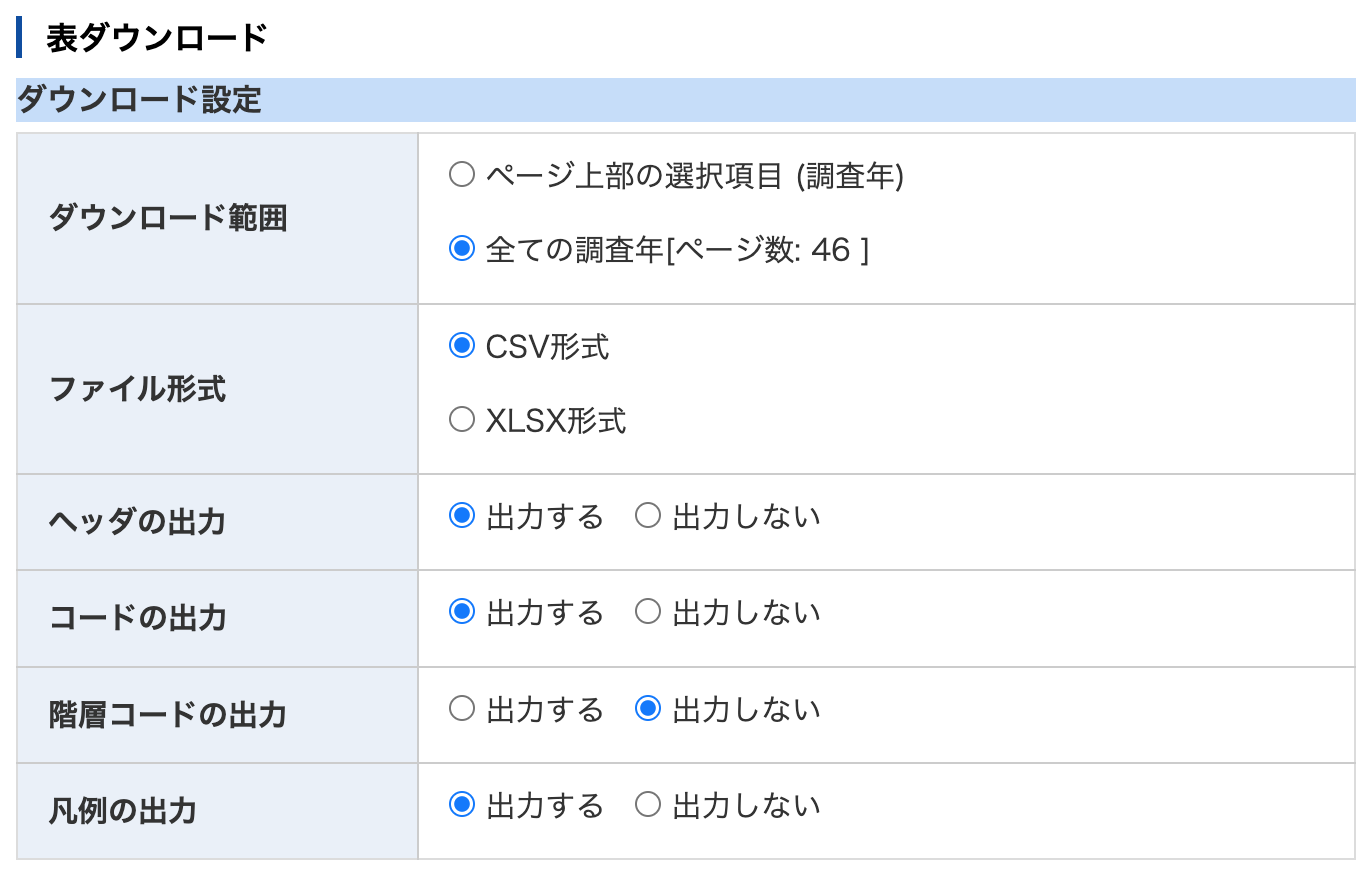Viewport: 1368px width, 892px height.
Task: Enable 出力する for 凡例の出力
Action: tap(462, 804)
